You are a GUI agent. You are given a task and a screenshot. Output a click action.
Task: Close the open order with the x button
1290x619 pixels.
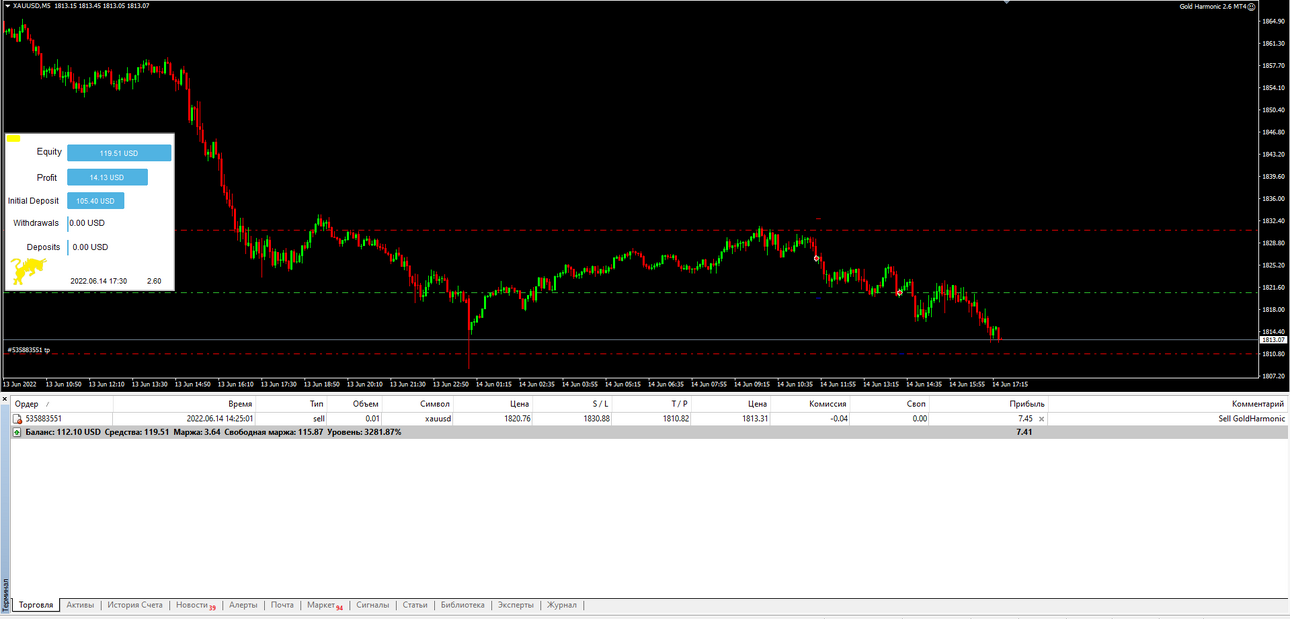[1041, 419]
